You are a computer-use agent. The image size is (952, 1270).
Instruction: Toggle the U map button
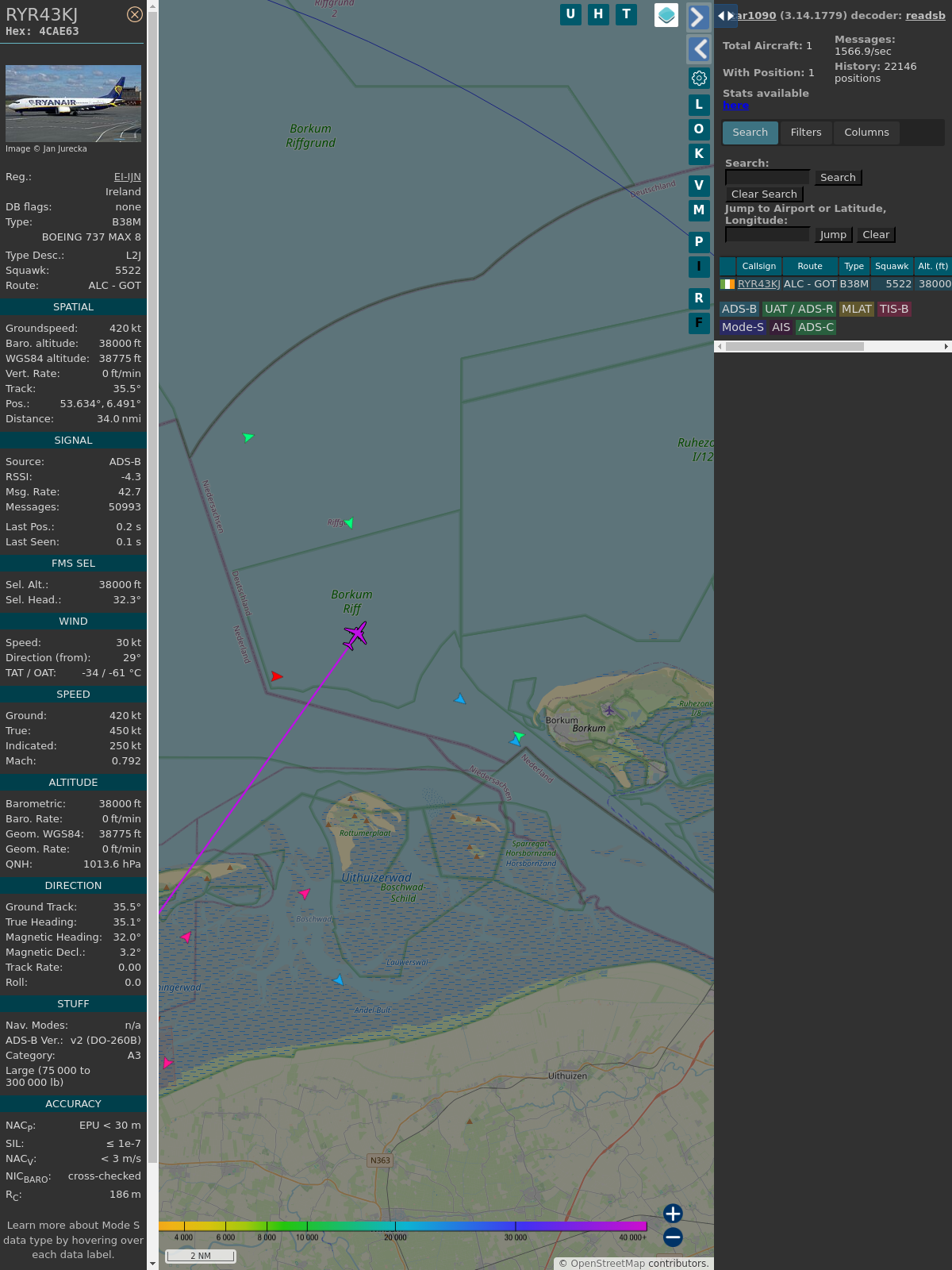point(570,14)
